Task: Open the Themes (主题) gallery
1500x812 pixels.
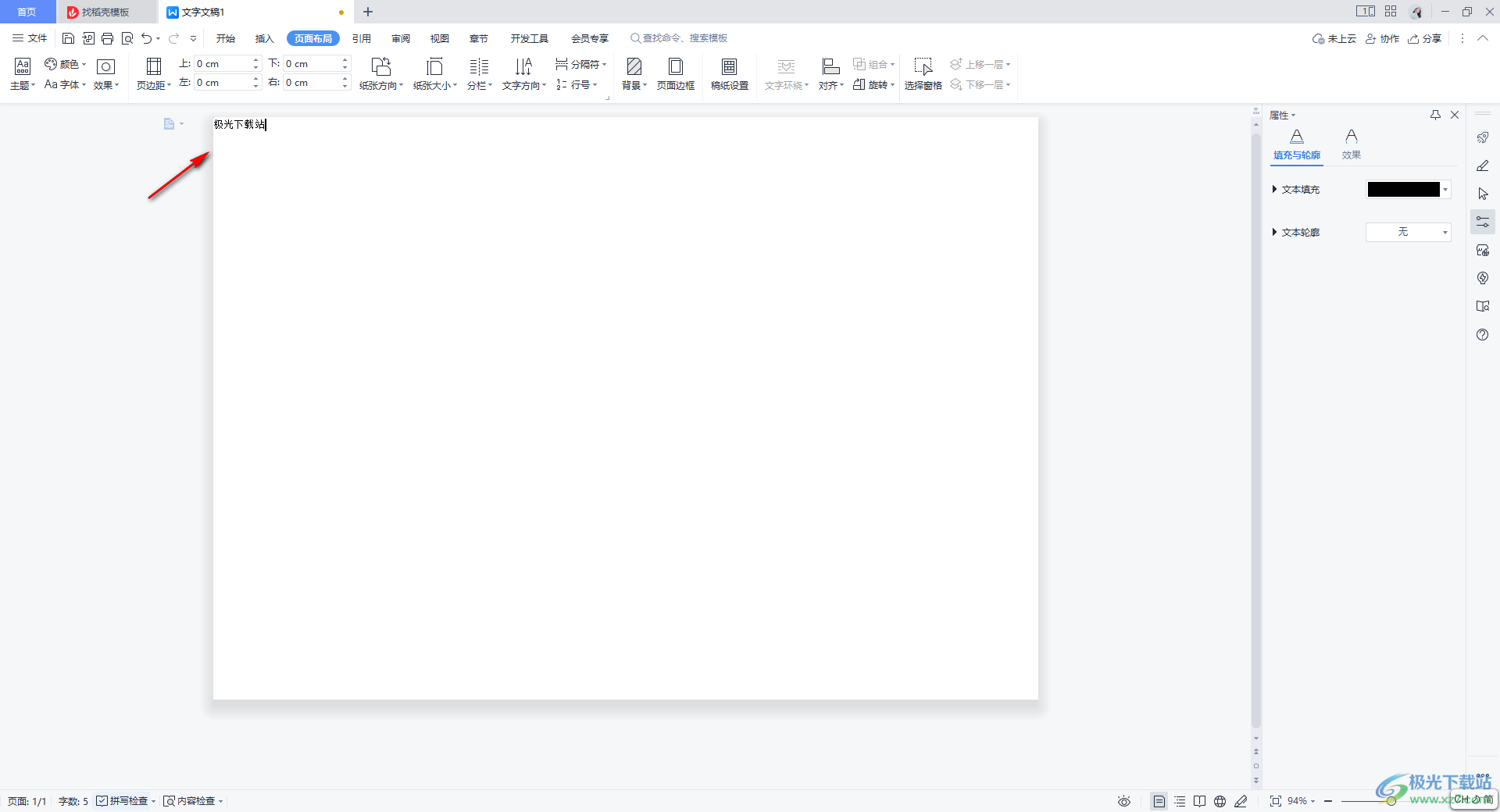Action: coord(23,74)
